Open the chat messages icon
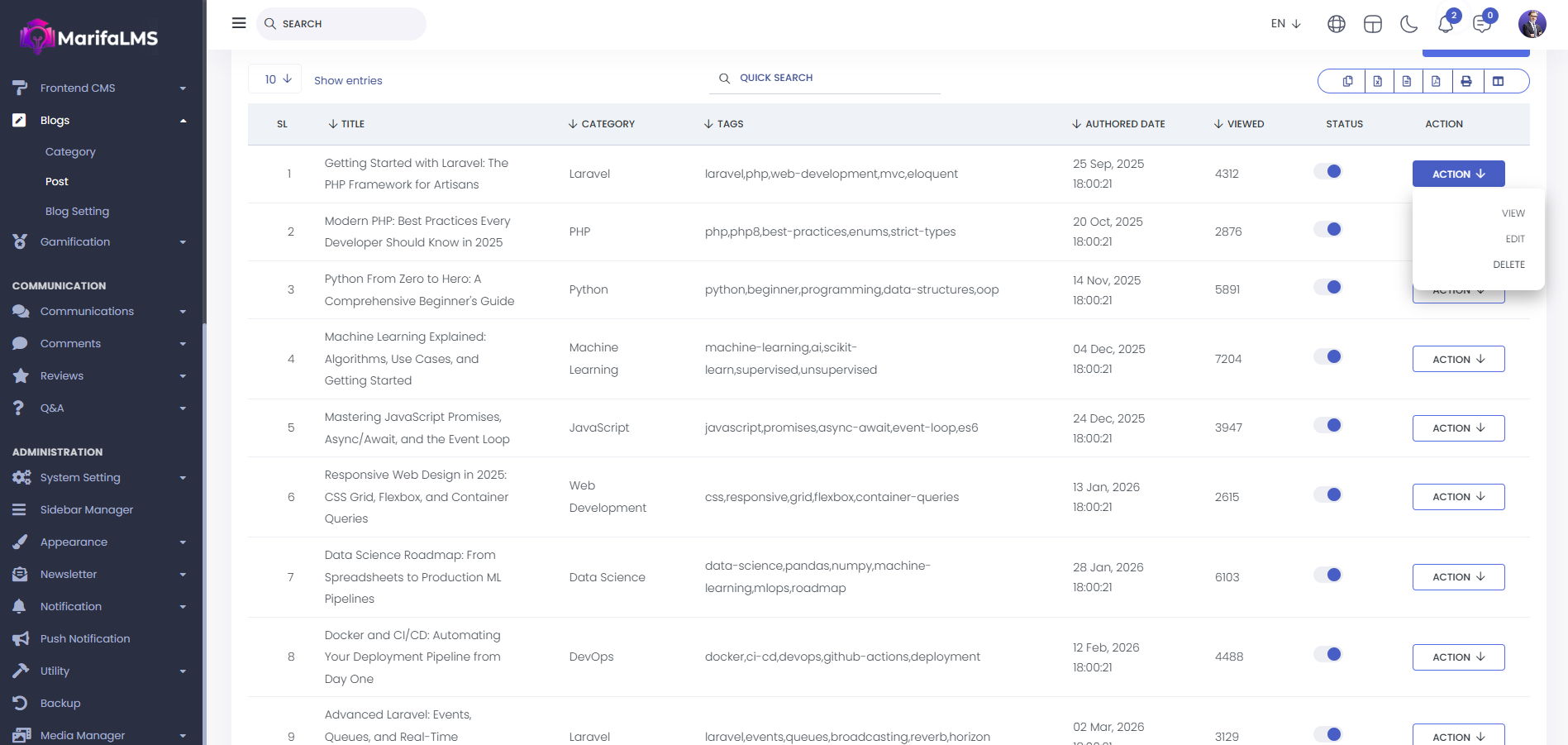1568x745 pixels. click(x=1481, y=24)
